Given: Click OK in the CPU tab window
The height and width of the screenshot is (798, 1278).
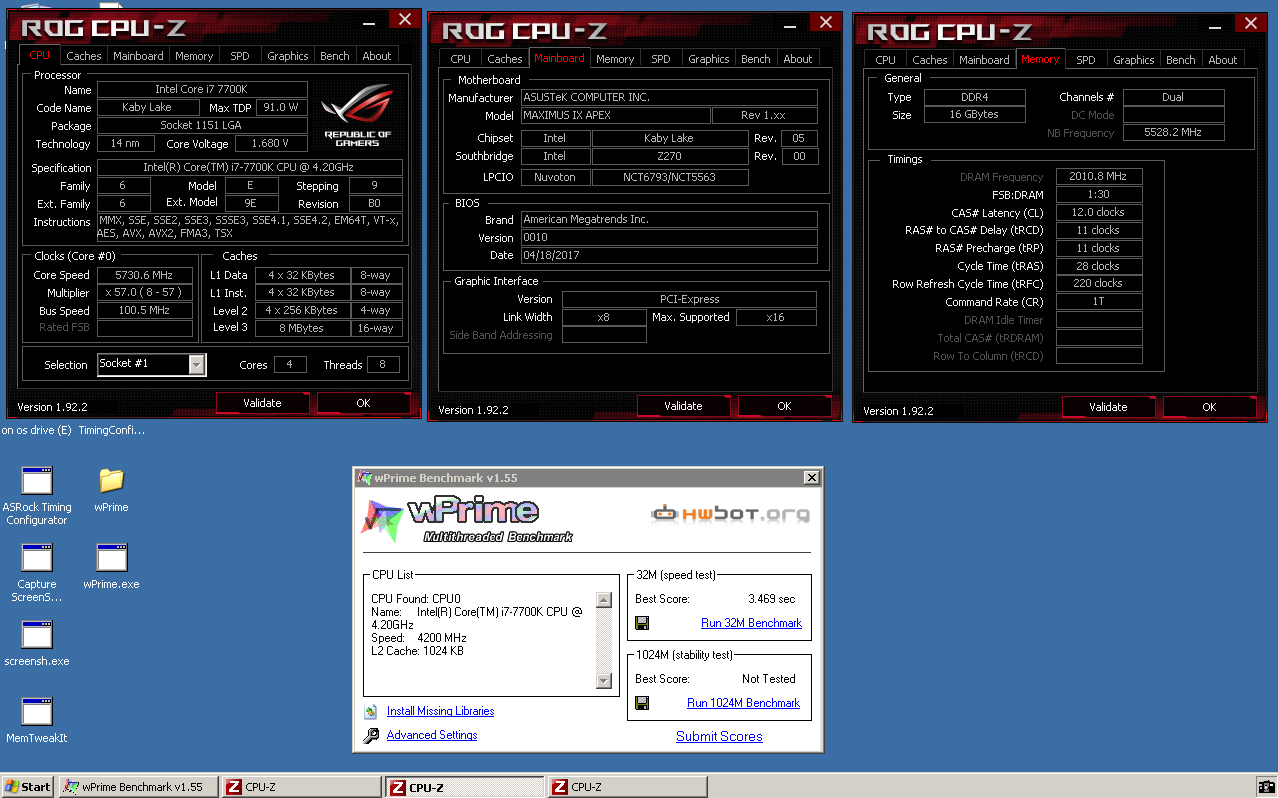Looking at the screenshot, I should coord(363,403).
